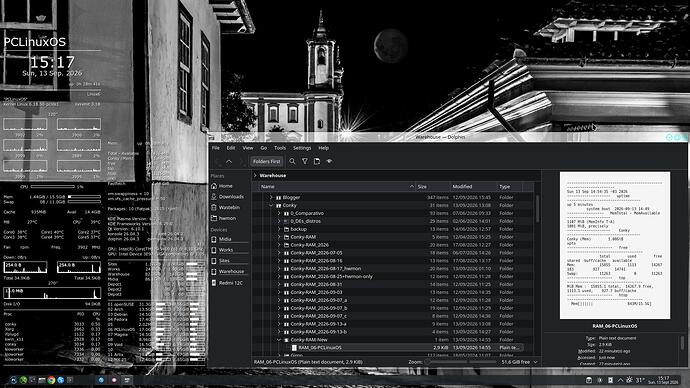690x388 pixels.
Task: Launch Chrome from the taskbar
Action: (x=51, y=380)
